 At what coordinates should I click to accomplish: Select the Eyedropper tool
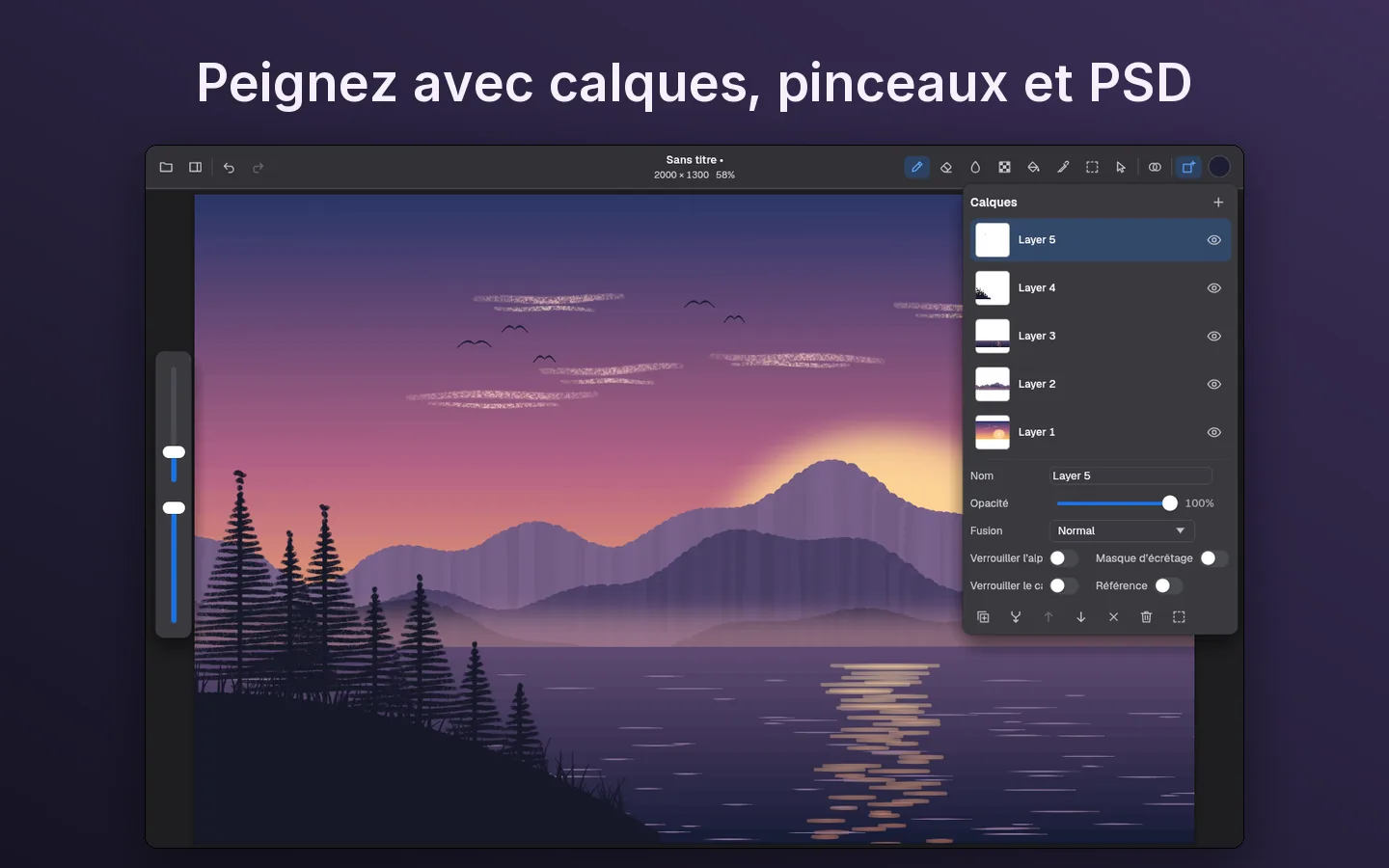[1063, 167]
